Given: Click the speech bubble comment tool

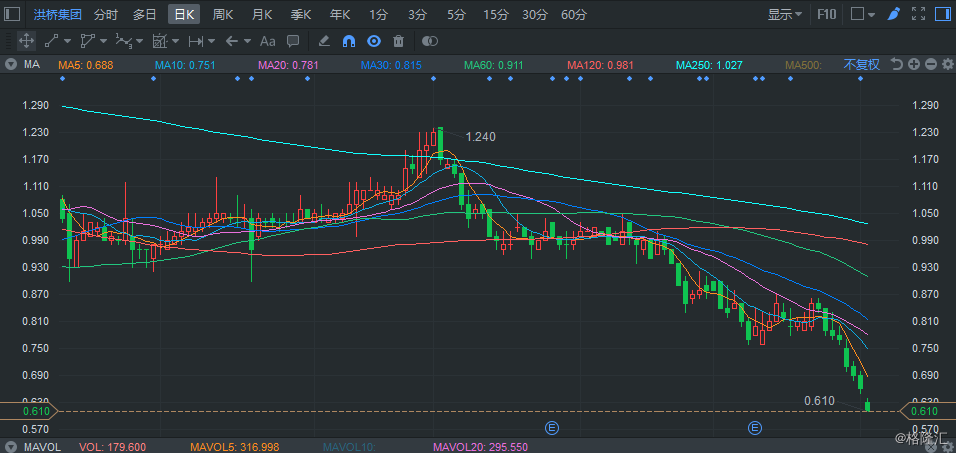Looking at the screenshot, I should (x=293, y=41).
